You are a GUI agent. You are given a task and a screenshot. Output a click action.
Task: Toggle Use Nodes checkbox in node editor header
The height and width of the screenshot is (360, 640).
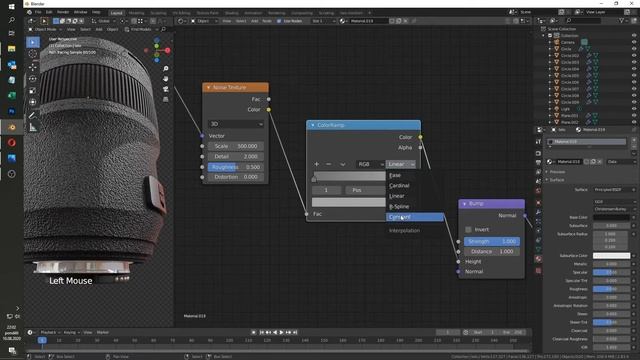(x=279, y=21)
